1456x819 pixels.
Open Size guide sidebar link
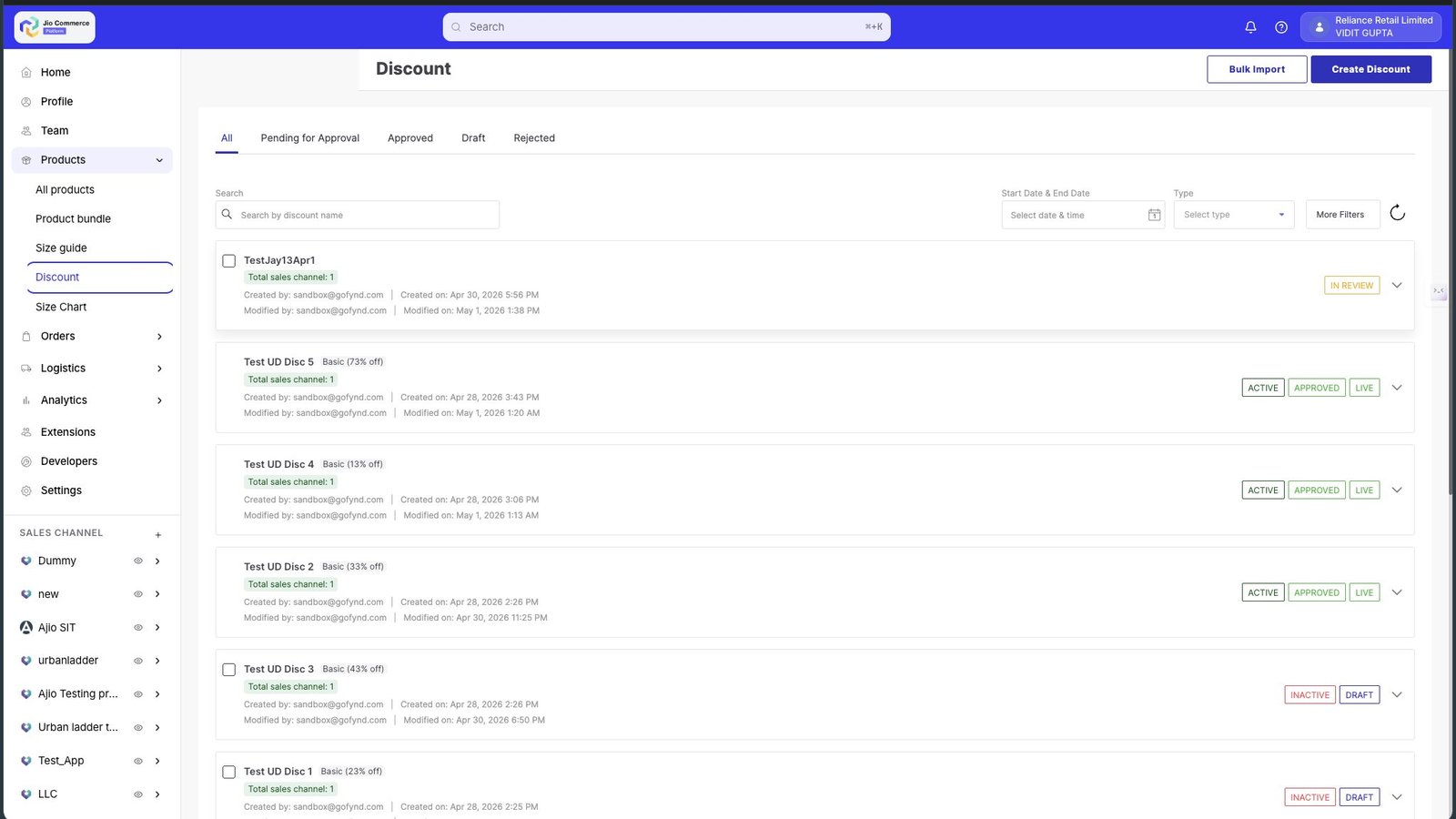click(61, 248)
